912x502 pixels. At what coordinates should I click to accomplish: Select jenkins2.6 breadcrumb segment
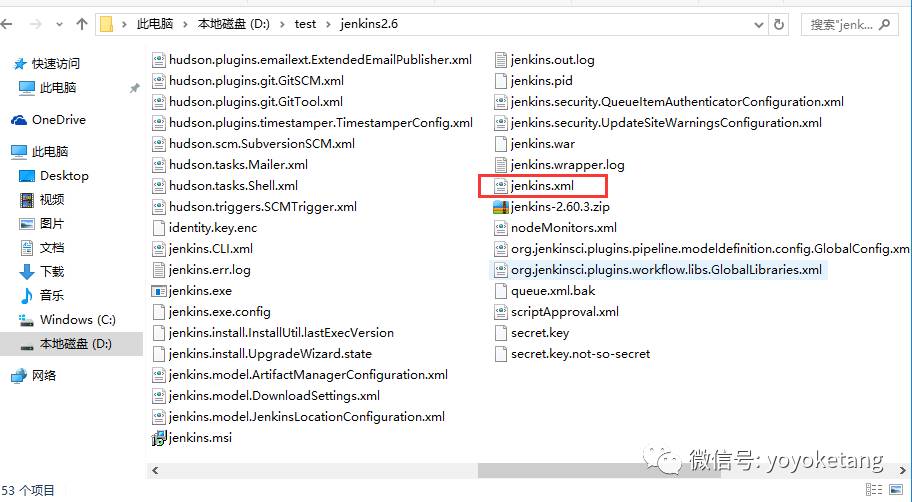(369, 24)
